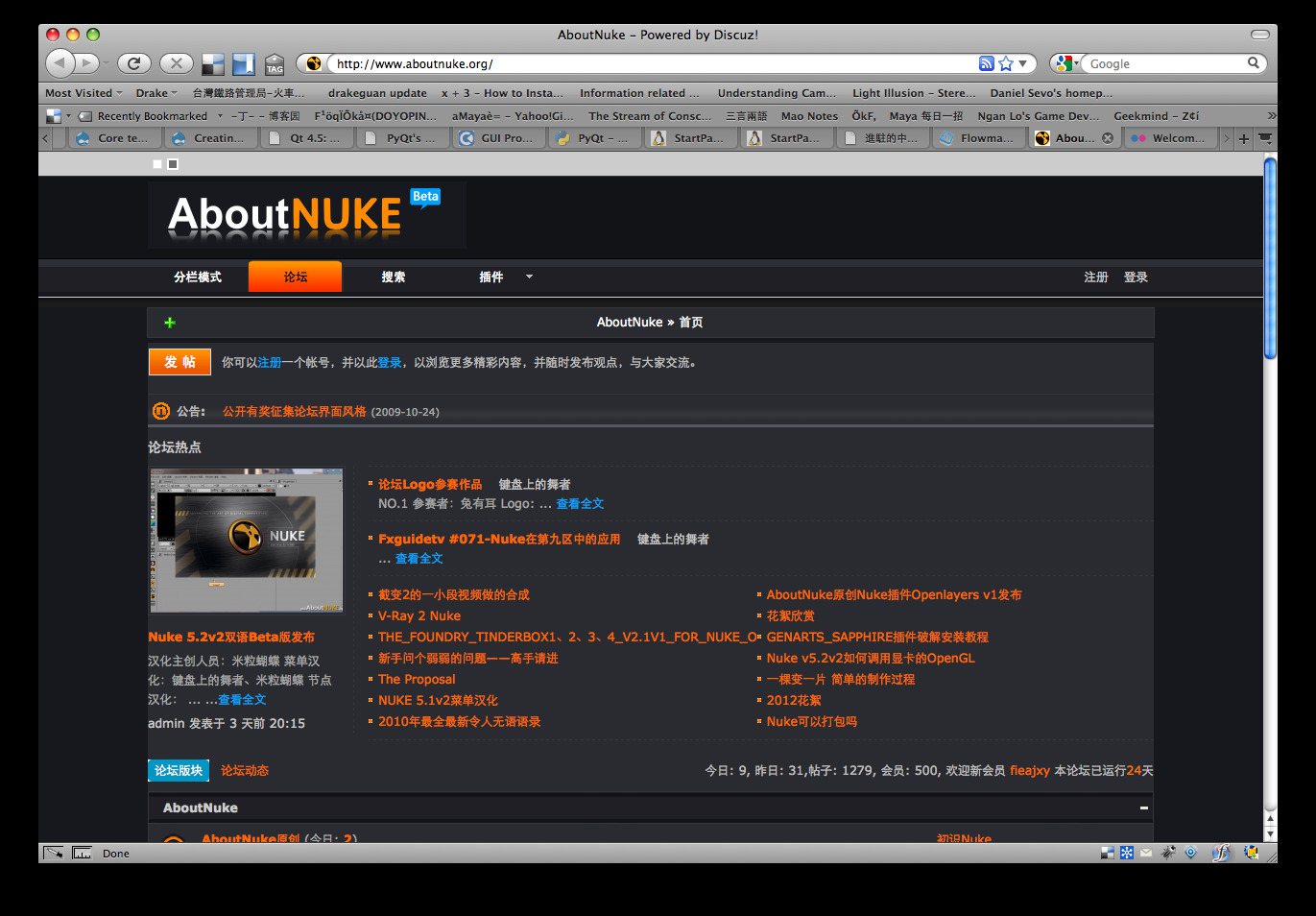
Task: Select the 论坛 navigation tab
Action: 295,277
